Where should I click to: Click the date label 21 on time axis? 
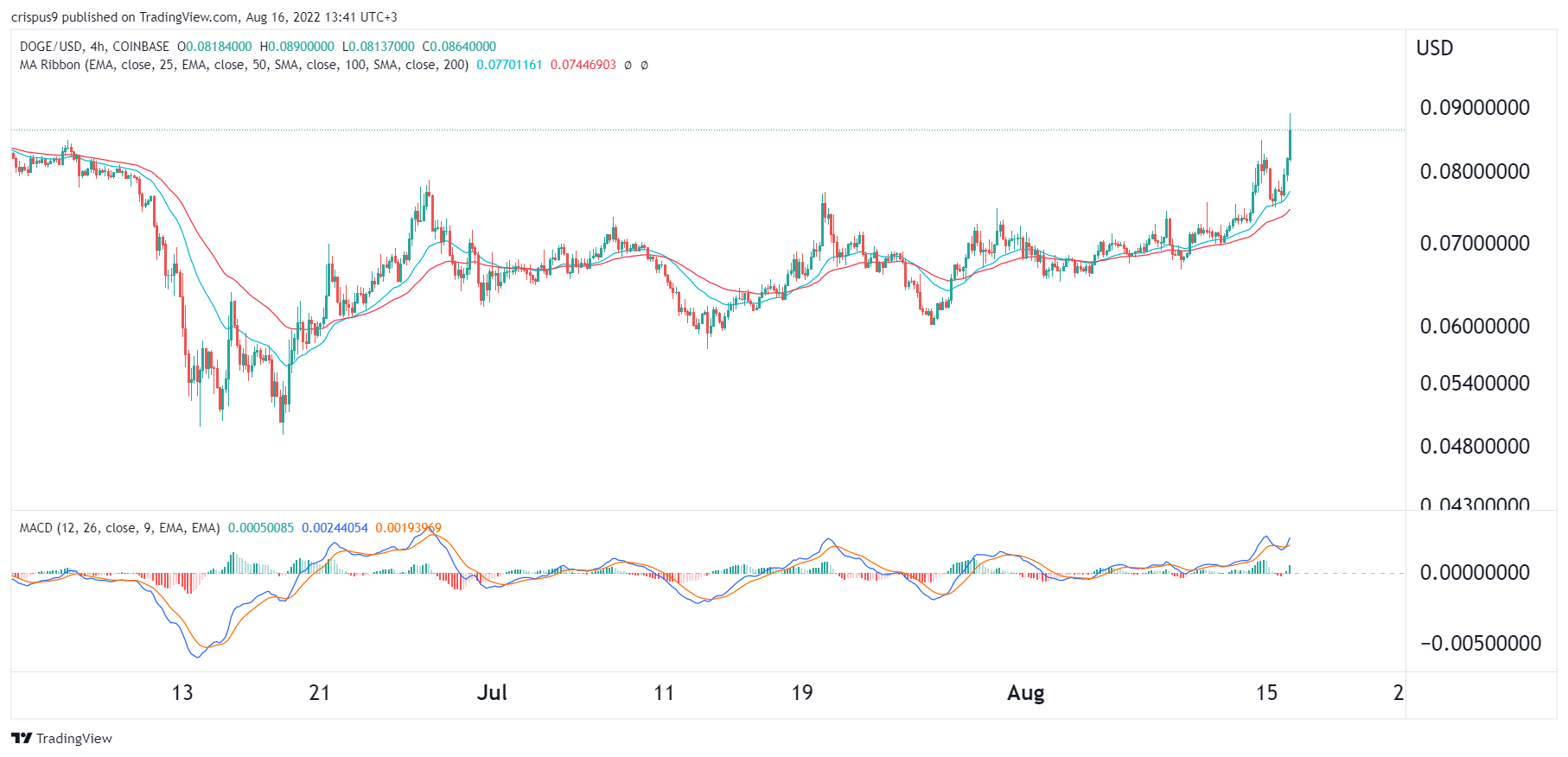320,693
